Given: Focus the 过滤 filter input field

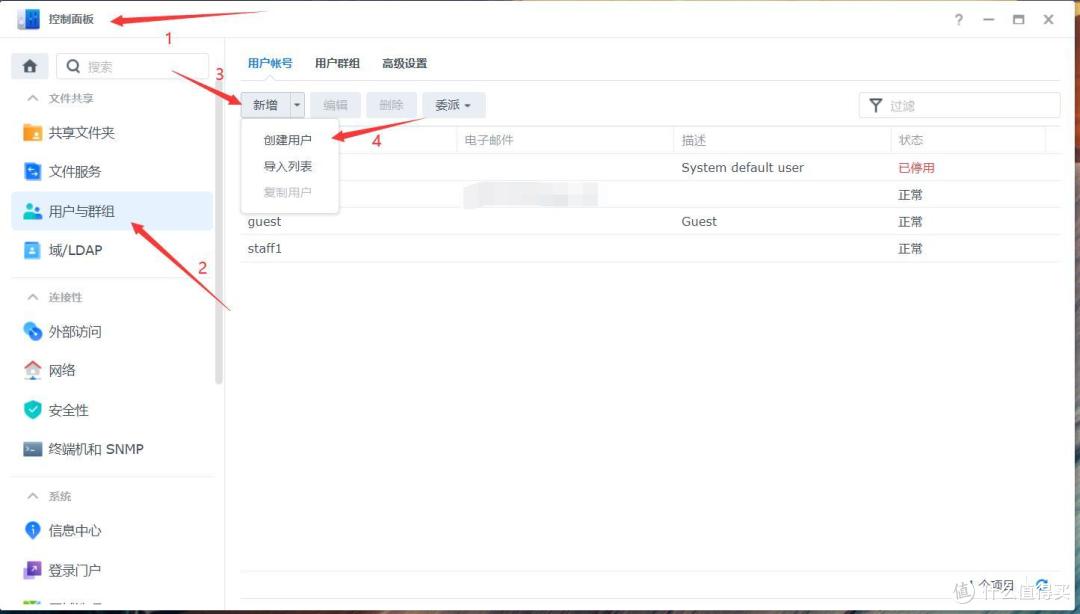Looking at the screenshot, I should click(959, 105).
